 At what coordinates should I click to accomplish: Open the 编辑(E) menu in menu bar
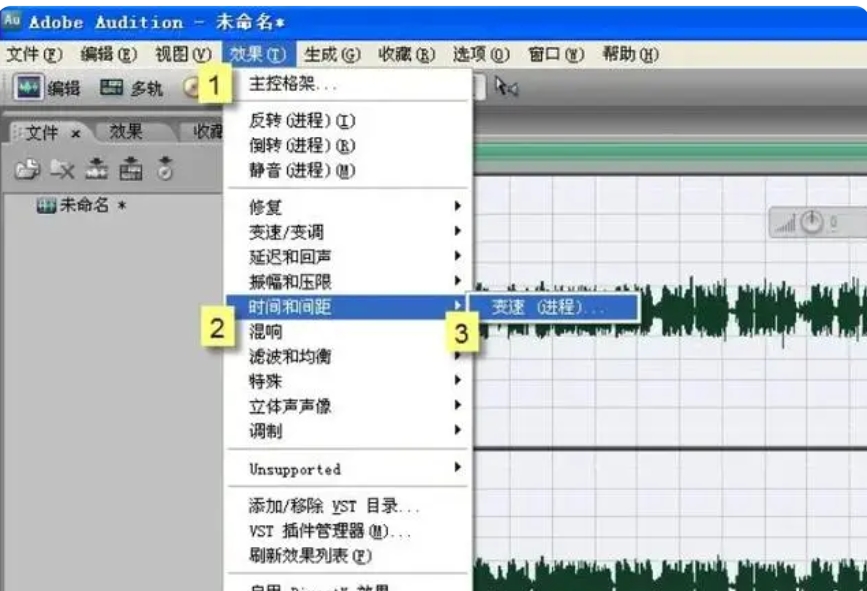tap(108, 54)
